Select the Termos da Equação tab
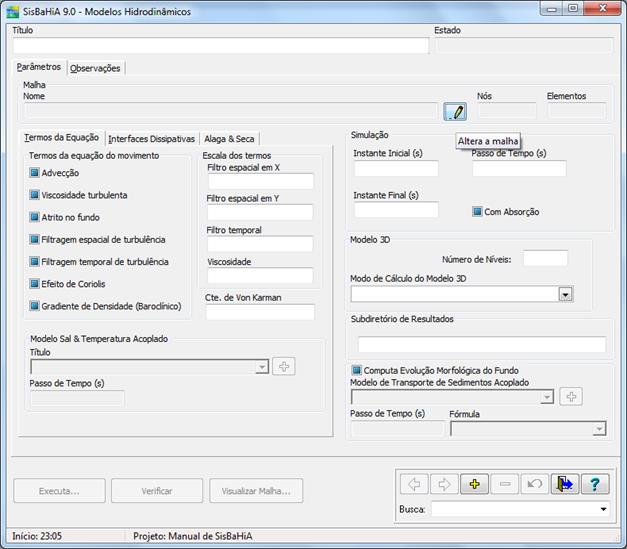The image size is (627, 549). (62, 138)
